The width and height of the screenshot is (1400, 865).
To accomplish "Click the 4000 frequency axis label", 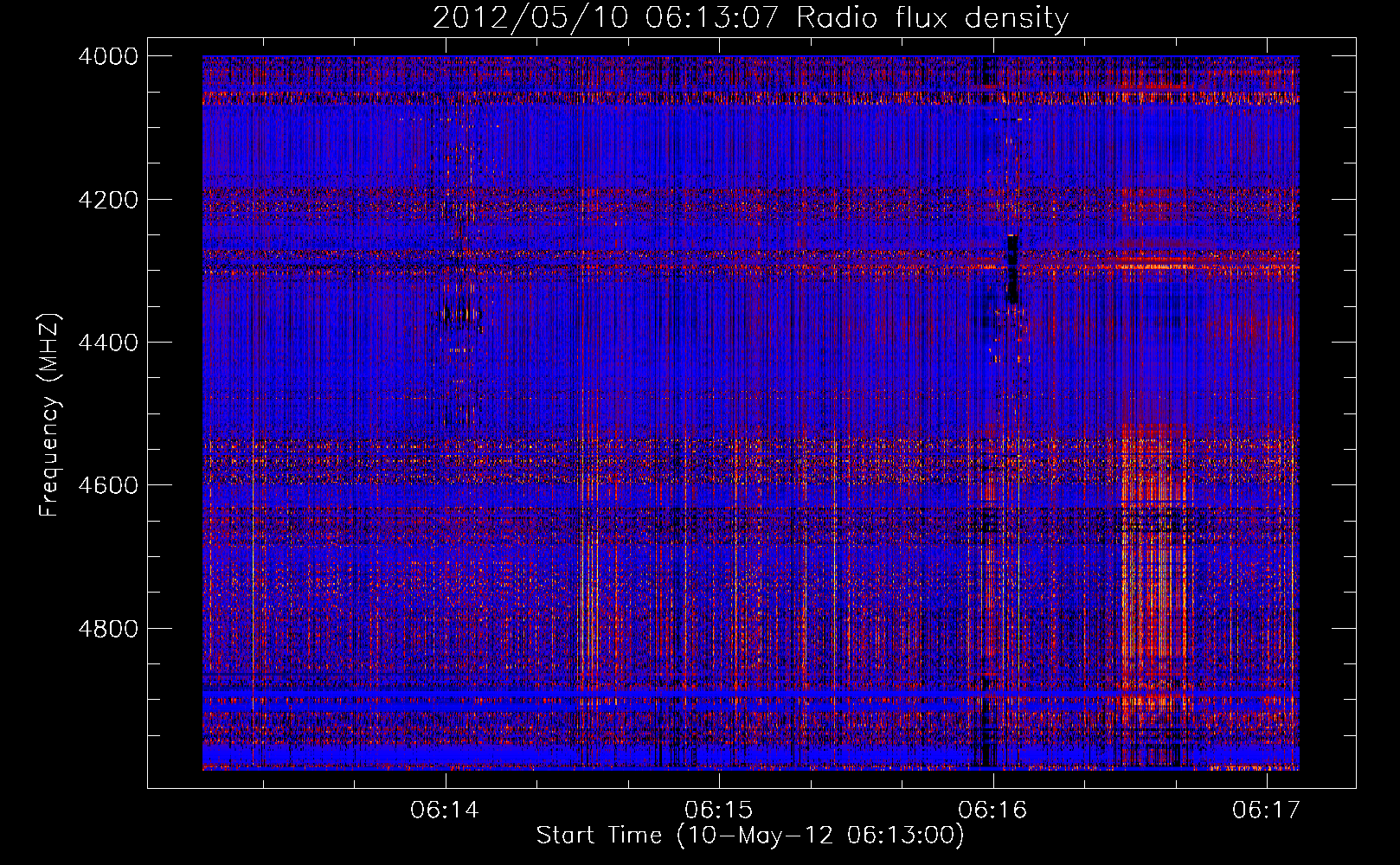I will tap(108, 56).
